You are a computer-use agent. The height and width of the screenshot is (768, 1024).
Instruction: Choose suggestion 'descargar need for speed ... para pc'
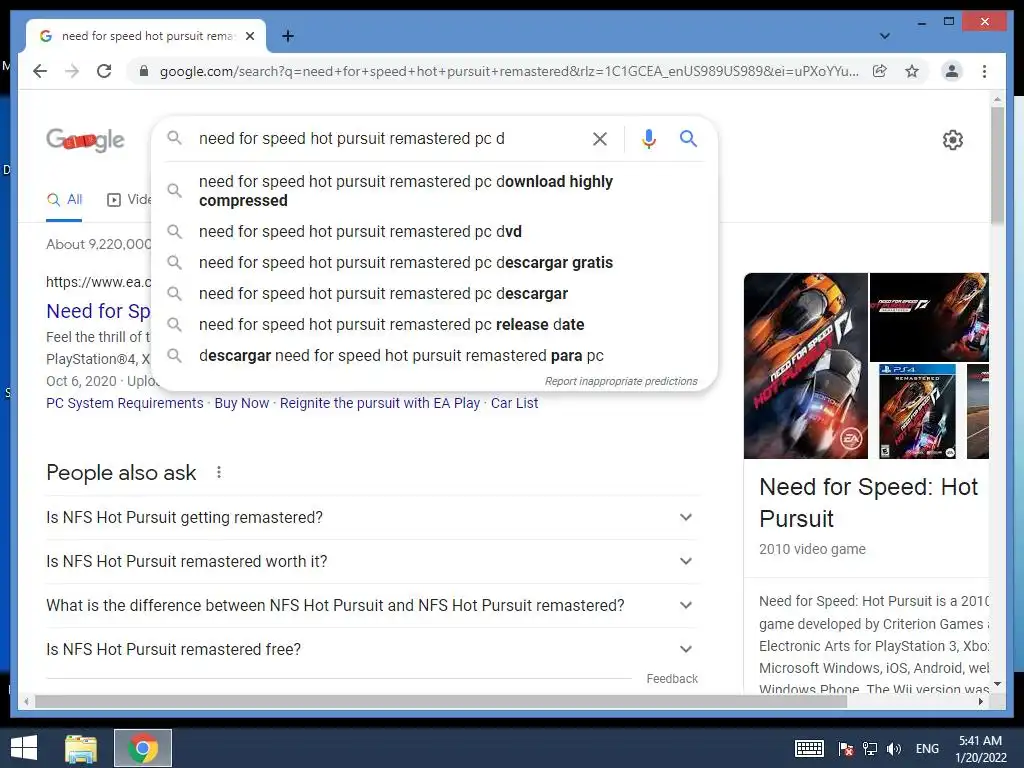434,356
